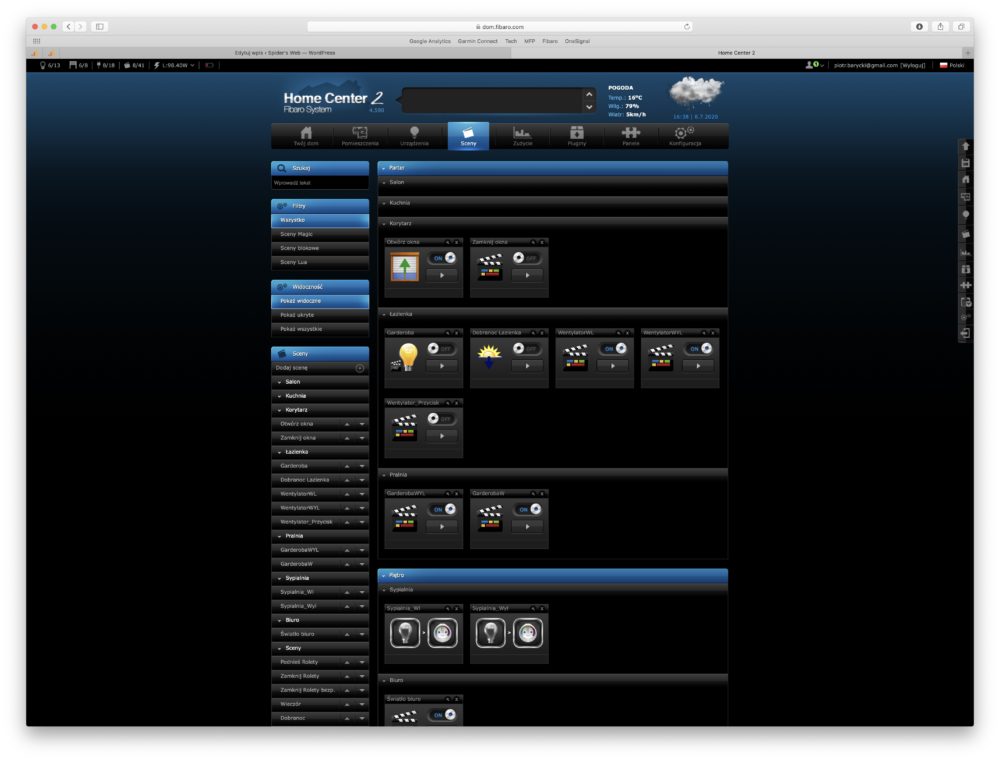Expand the Kuchnia room section
The width and height of the screenshot is (1000, 761).
(x=553, y=203)
